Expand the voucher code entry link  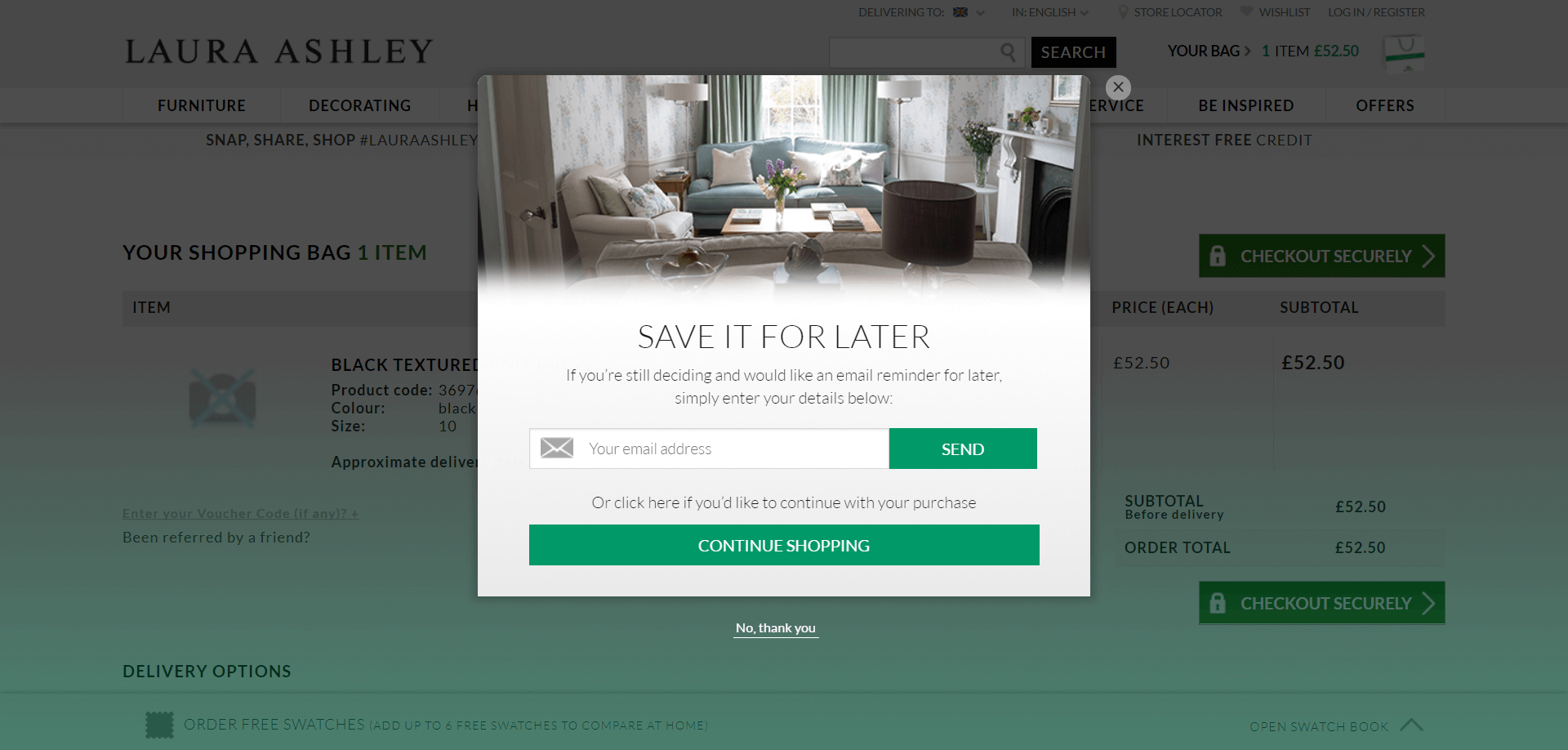241,513
